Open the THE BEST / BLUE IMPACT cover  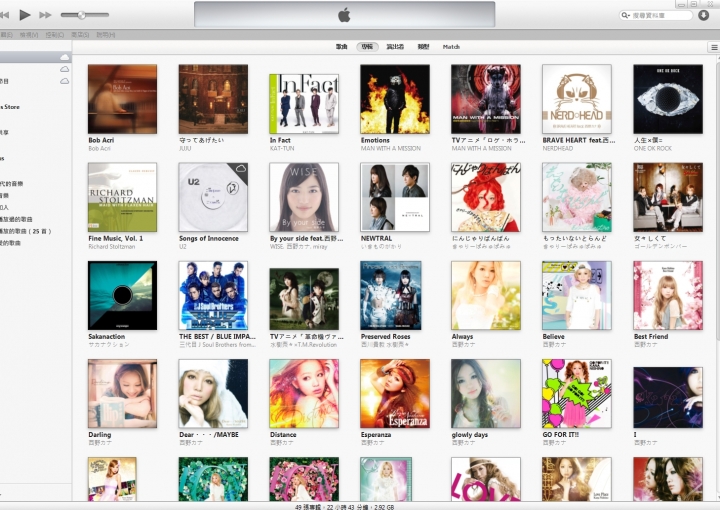213,296
